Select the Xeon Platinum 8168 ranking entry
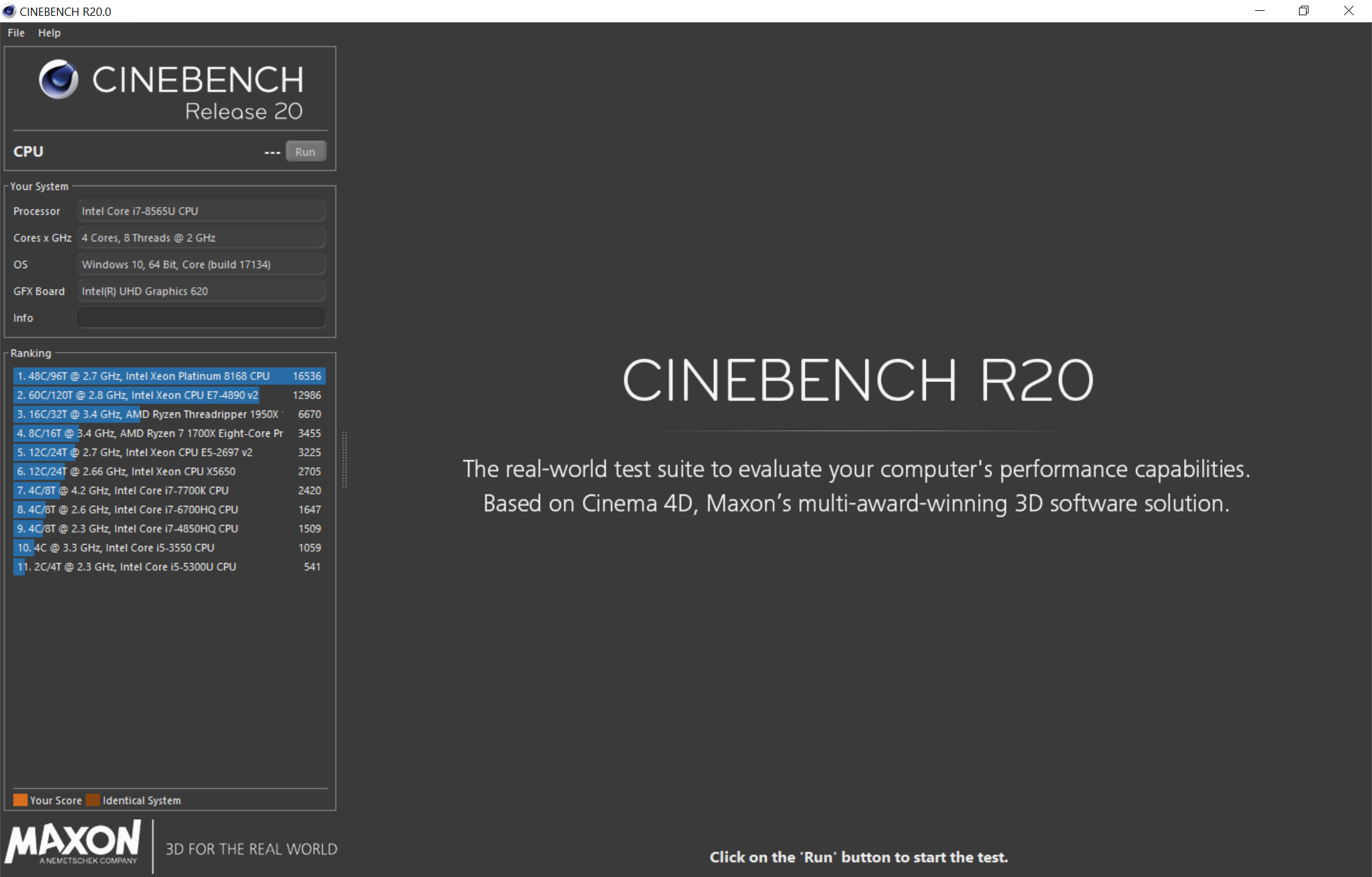The width and height of the screenshot is (1372, 877). 170,376
